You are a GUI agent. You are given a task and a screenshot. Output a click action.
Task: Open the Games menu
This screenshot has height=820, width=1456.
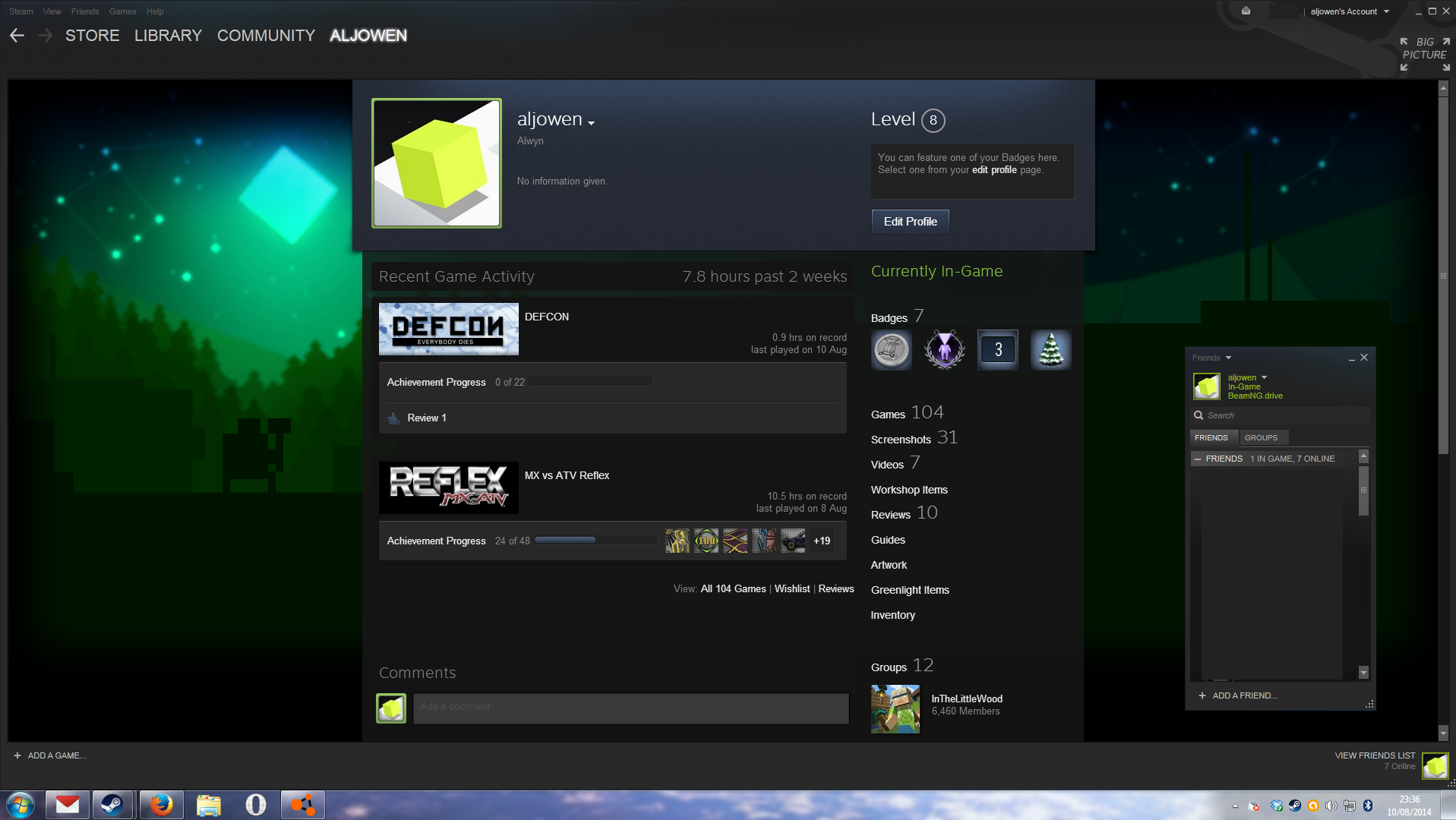click(122, 11)
